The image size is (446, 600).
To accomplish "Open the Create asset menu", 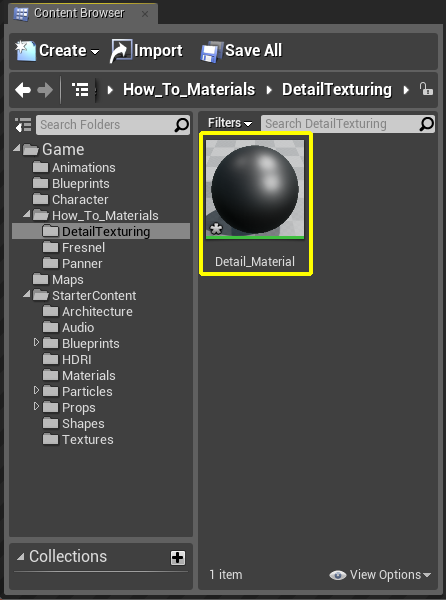I will pos(57,51).
